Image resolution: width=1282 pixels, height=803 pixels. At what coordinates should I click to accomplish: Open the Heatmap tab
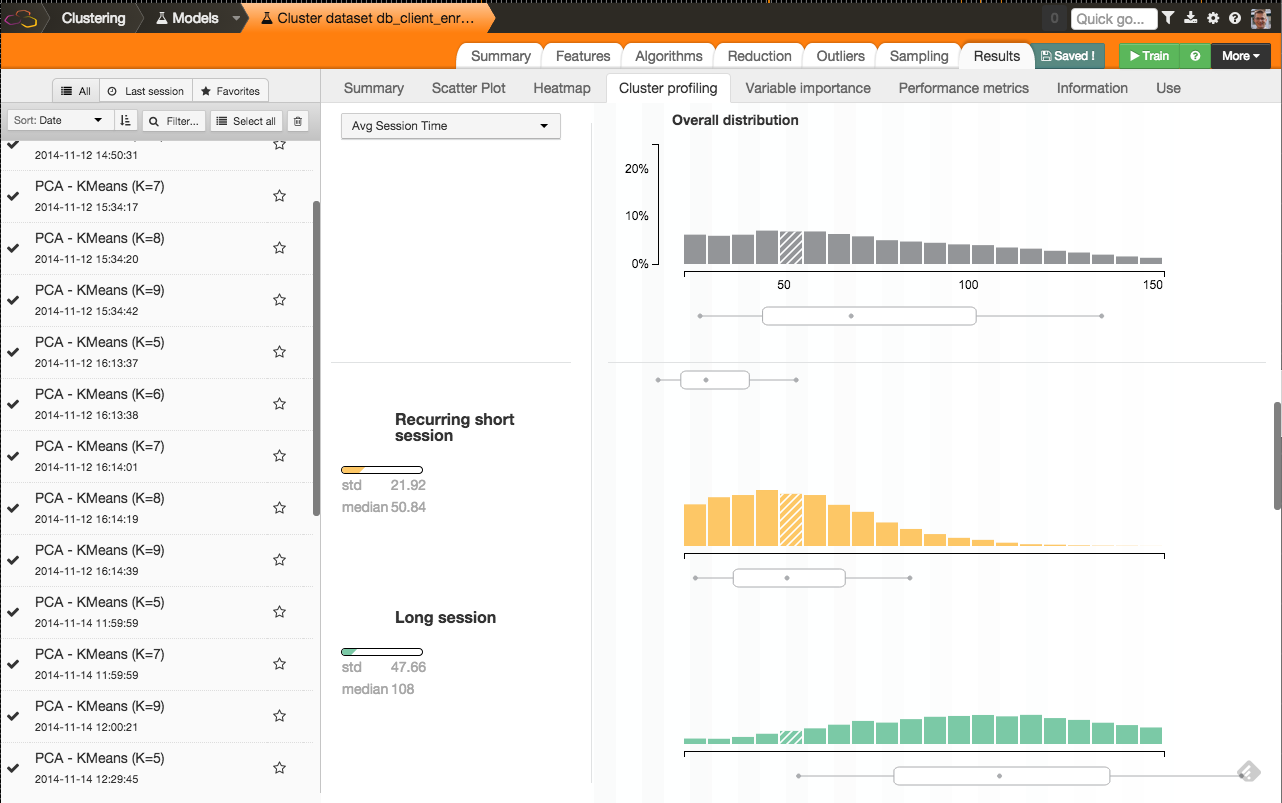[562, 88]
